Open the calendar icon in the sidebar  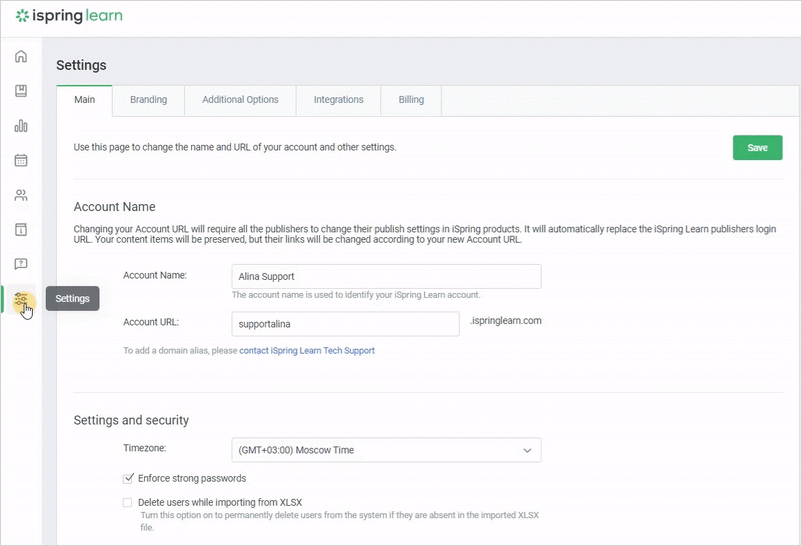(x=21, y=160)
